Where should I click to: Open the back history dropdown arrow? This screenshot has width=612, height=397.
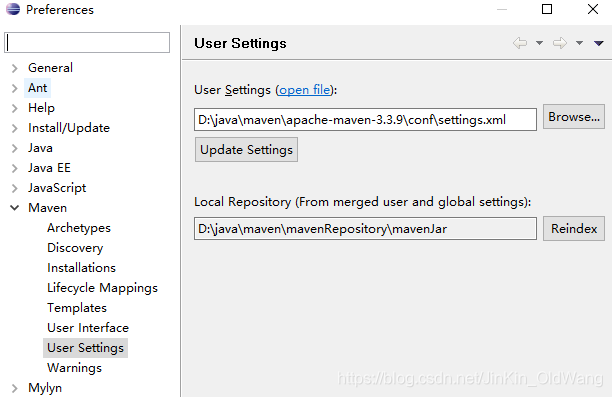click(x=539, y=43)
